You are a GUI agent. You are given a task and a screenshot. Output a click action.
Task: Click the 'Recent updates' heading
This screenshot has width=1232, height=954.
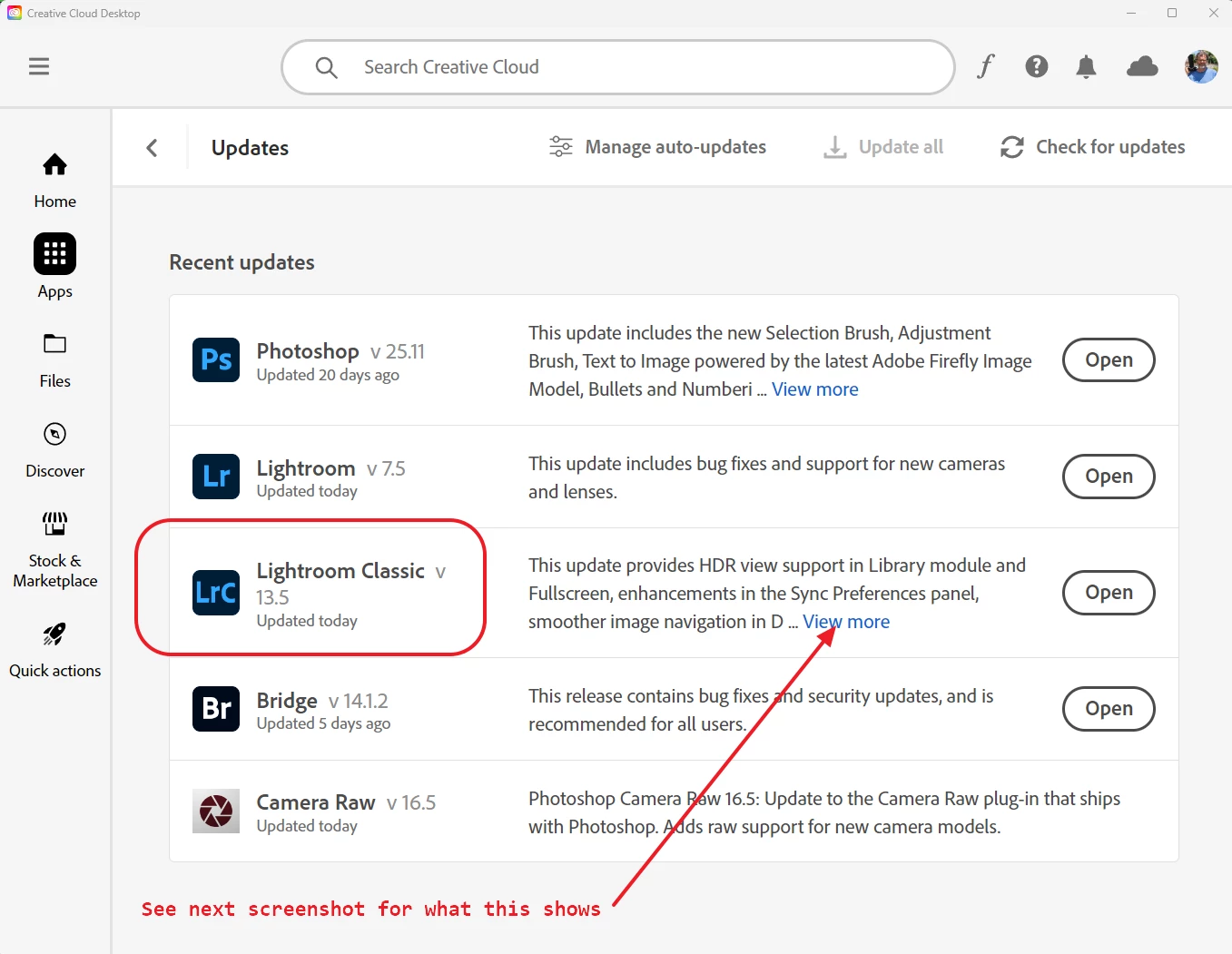pos(241,262)
